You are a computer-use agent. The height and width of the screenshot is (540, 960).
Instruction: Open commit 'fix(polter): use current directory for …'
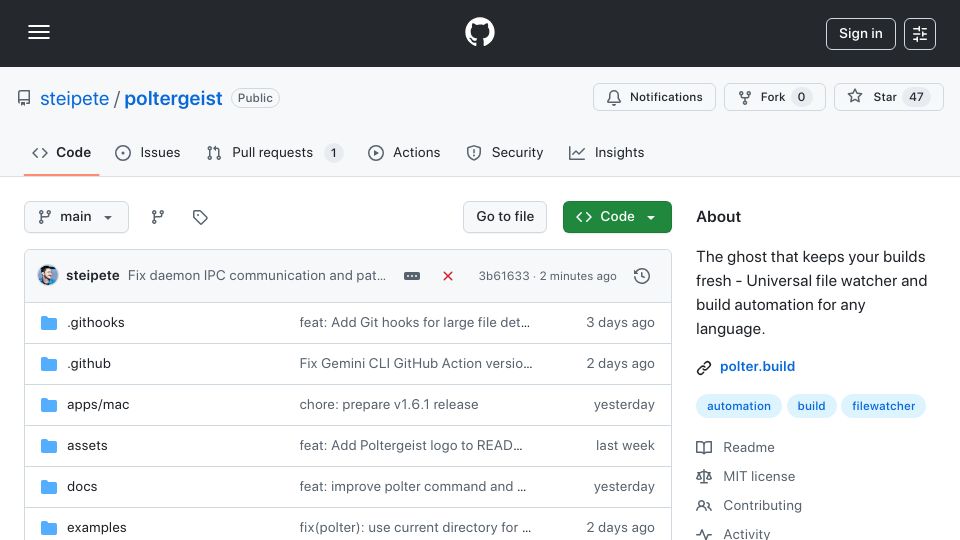pos(415,528)
